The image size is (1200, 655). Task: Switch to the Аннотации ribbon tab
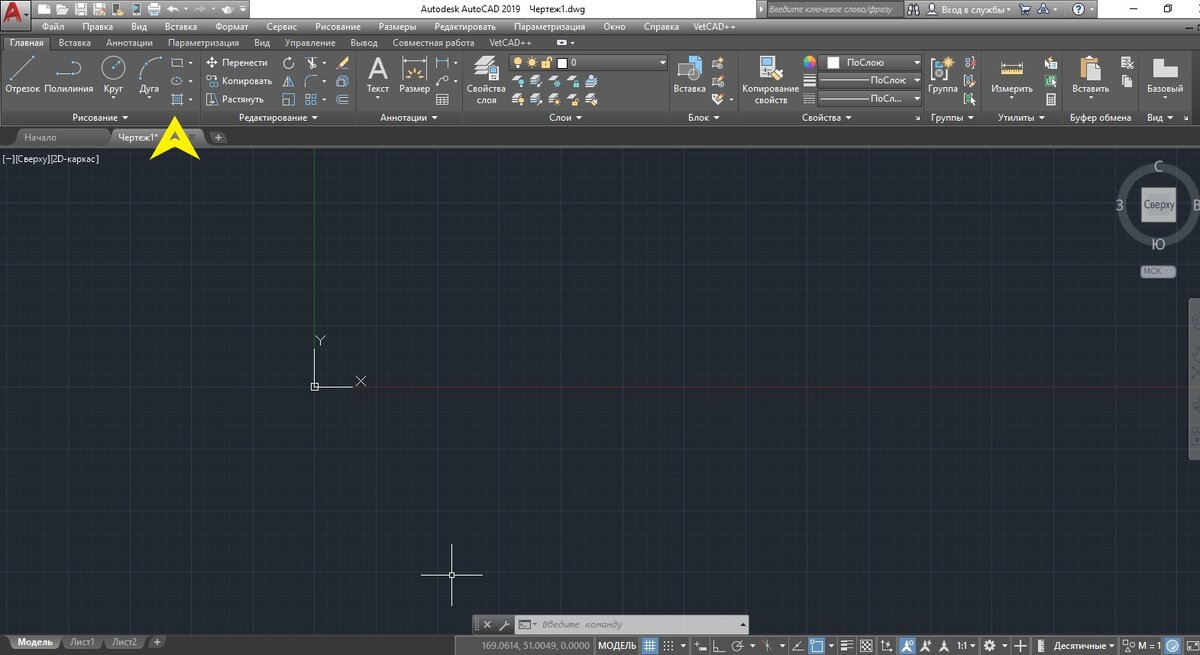tap(129, 43)
